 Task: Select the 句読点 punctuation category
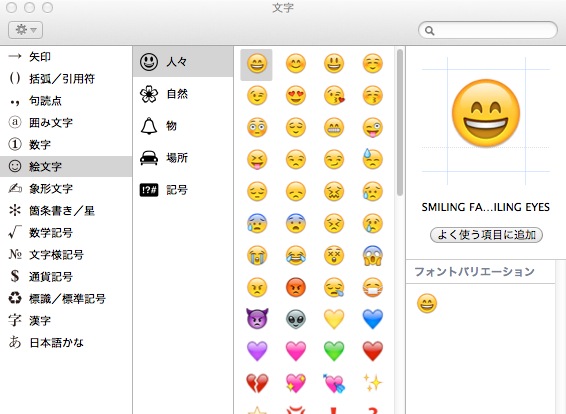click(66, 101)
